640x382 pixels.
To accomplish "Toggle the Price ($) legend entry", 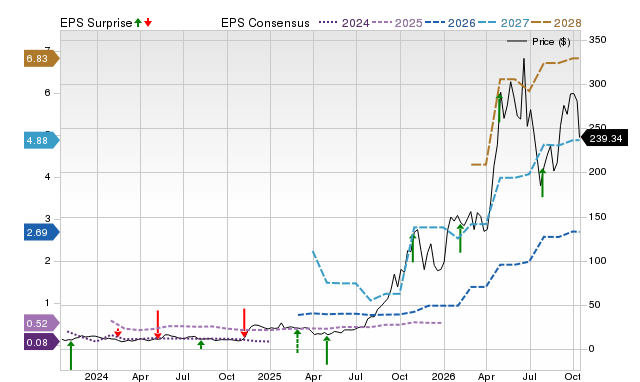I will pos(539,42).
